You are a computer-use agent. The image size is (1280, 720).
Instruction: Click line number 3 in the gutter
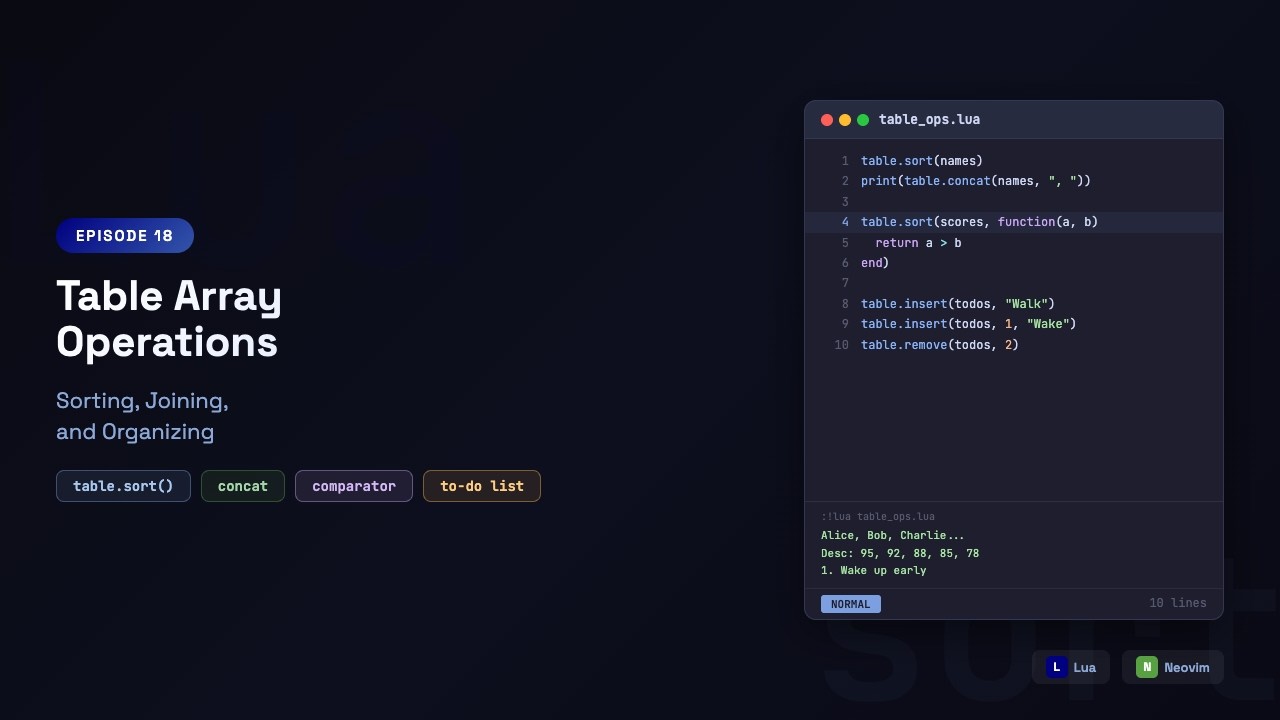(x=845, y=202)
